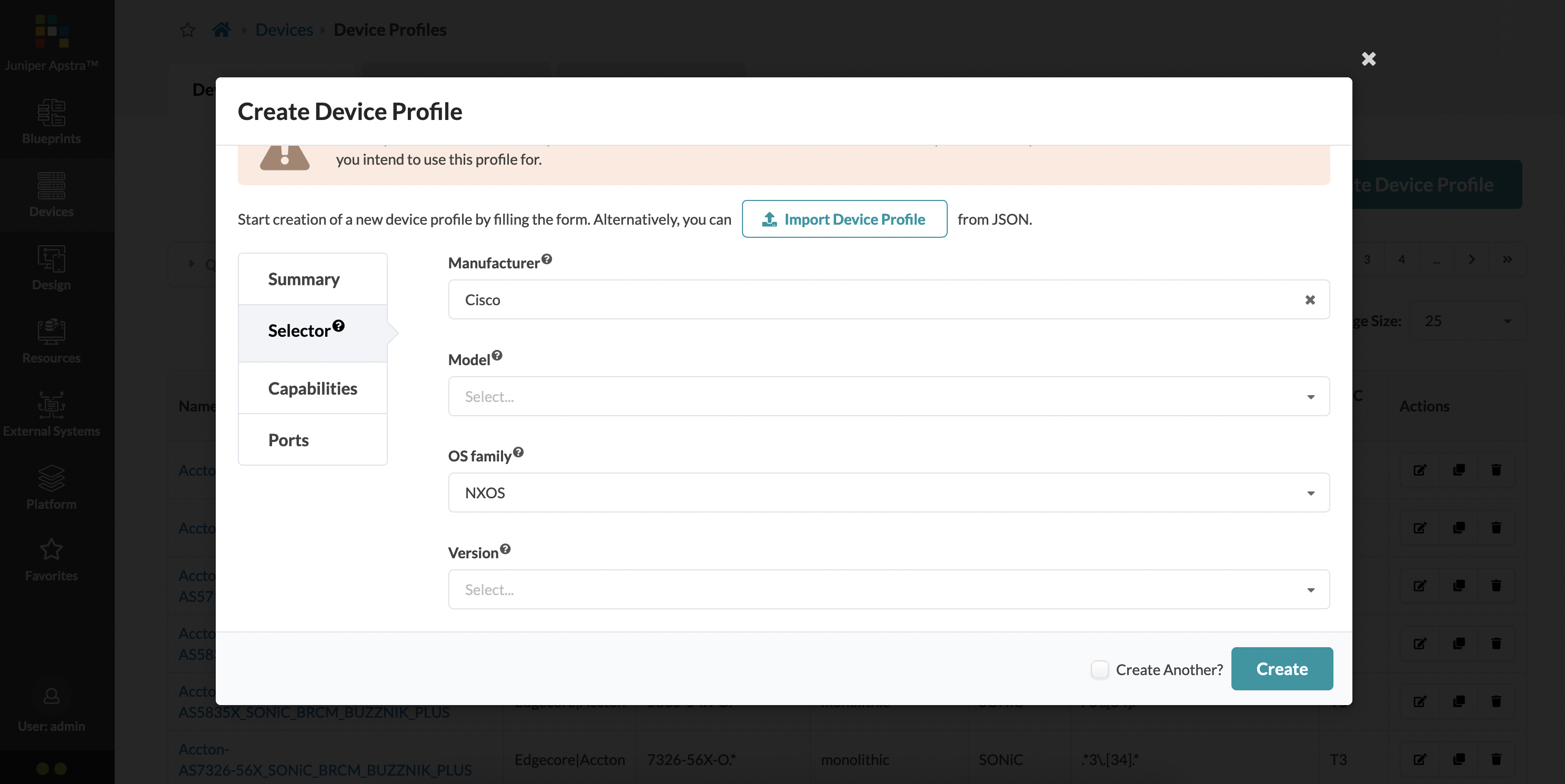The width and height of the screenshot is (1565, 784).
Task: Expand the query panel arrow
Action: click(192, 264)
